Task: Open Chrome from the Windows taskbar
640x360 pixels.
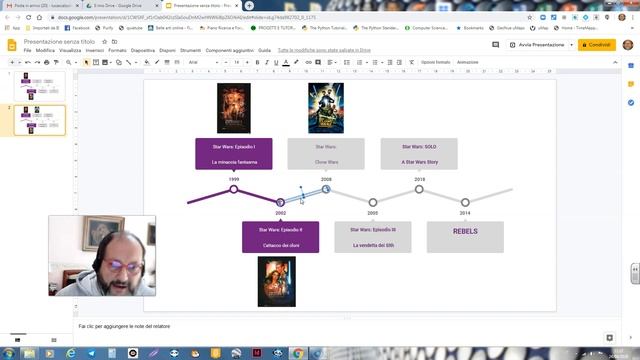Action: click(x=298, y=353)
